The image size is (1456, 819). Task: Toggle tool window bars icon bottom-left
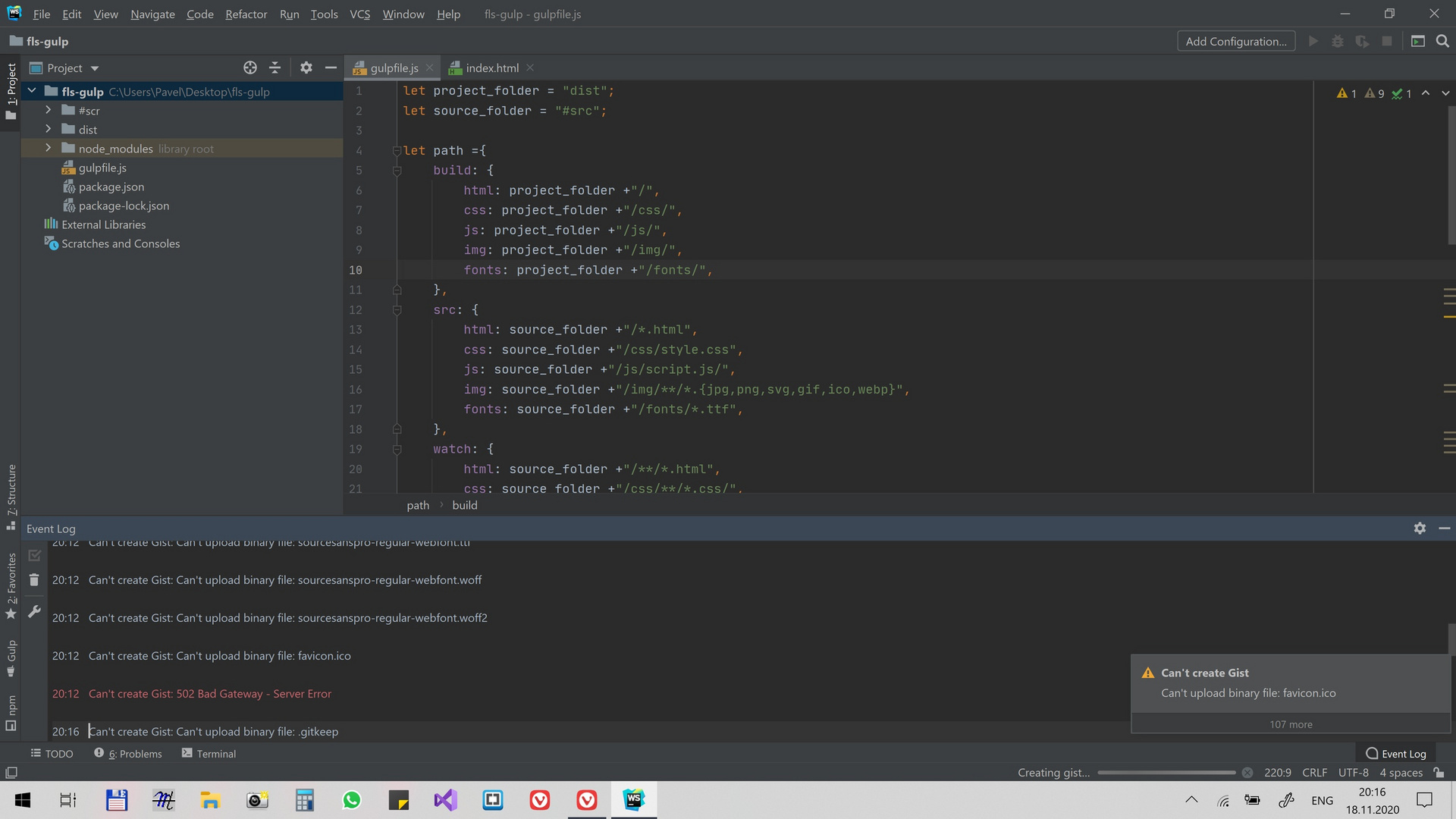coord(11,773)
